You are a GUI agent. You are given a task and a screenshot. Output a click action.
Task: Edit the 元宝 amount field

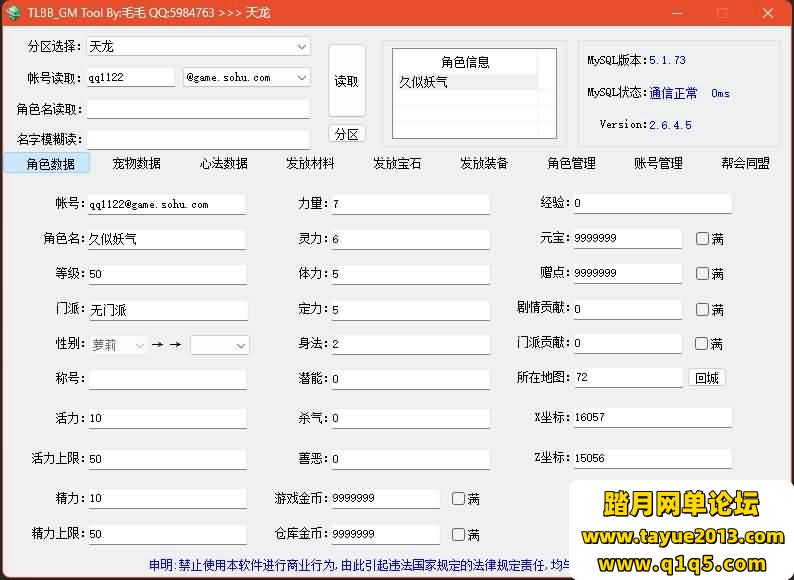[628, 238]
